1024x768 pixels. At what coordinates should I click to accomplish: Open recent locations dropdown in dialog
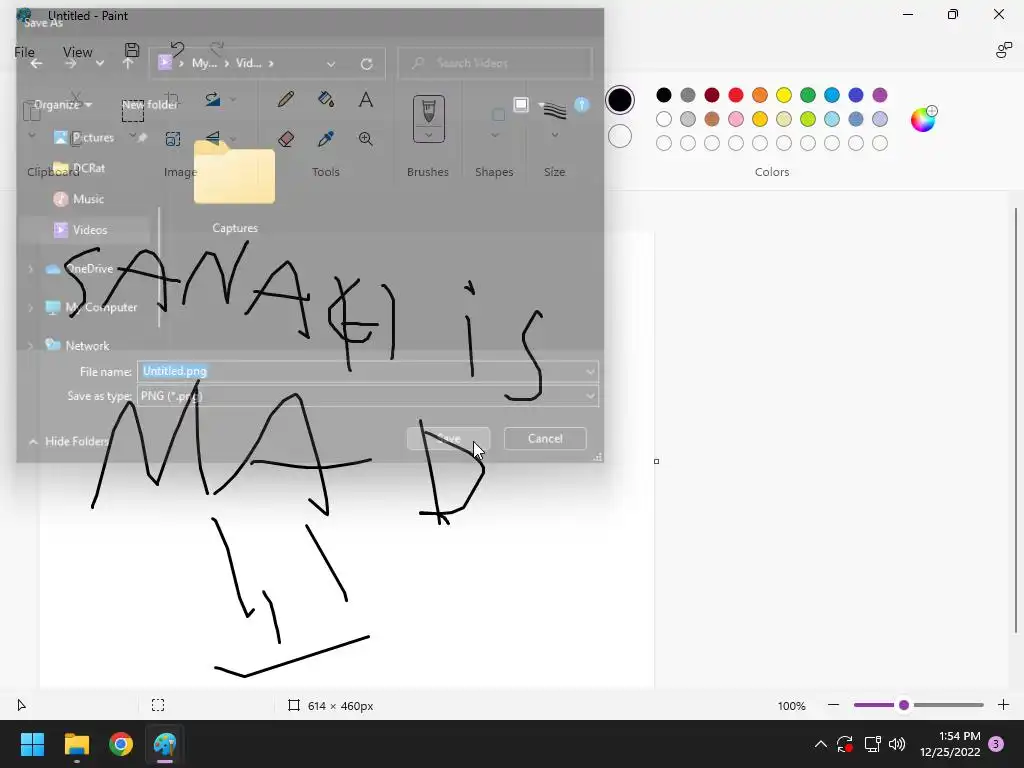pos(100,63)
